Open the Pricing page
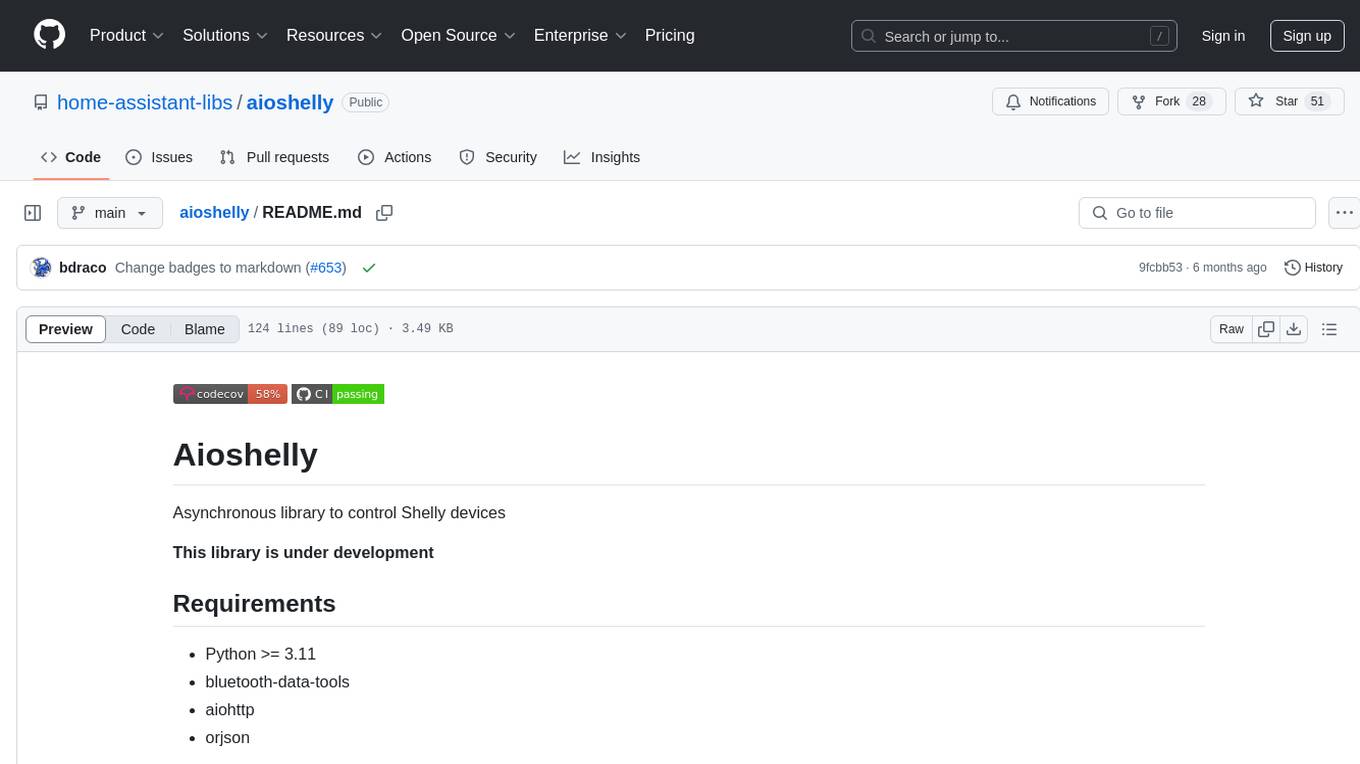Screen dimensions: 1360x764 click(670, 35)
